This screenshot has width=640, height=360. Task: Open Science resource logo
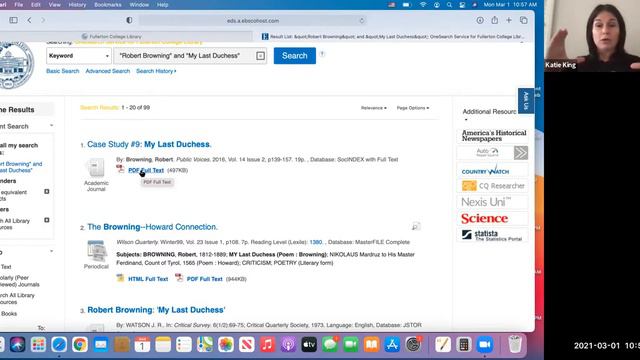pos(484,218)
